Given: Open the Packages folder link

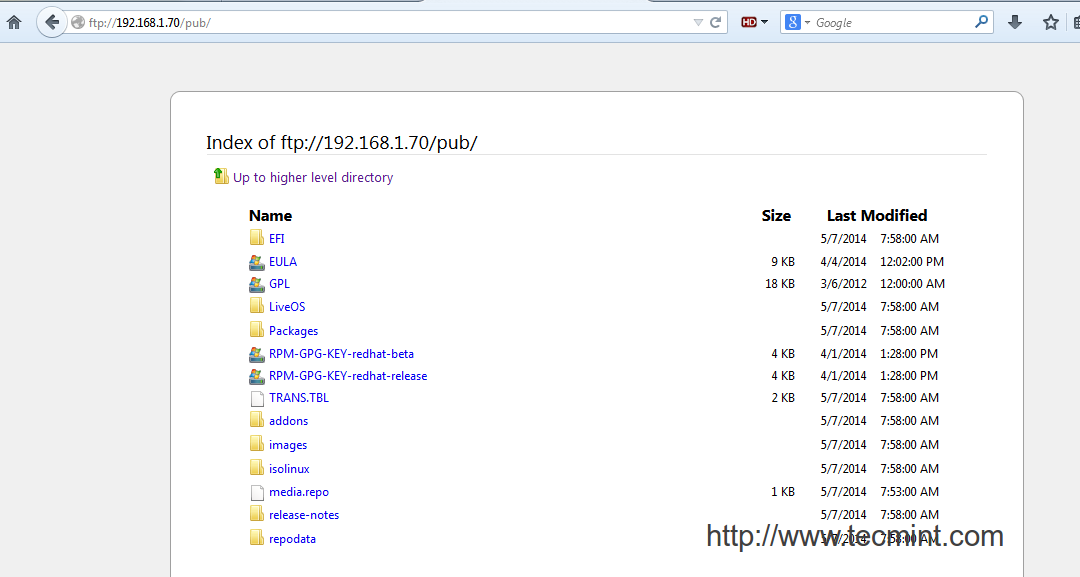Looking at the screenshot, I should 293,331.
